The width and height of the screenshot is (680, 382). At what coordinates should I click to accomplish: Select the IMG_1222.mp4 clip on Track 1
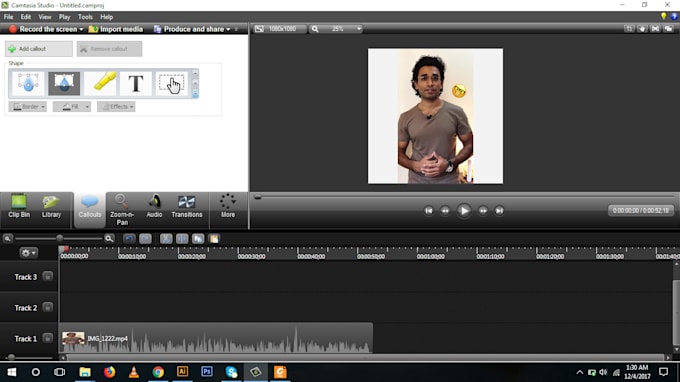tap(216, 338)
